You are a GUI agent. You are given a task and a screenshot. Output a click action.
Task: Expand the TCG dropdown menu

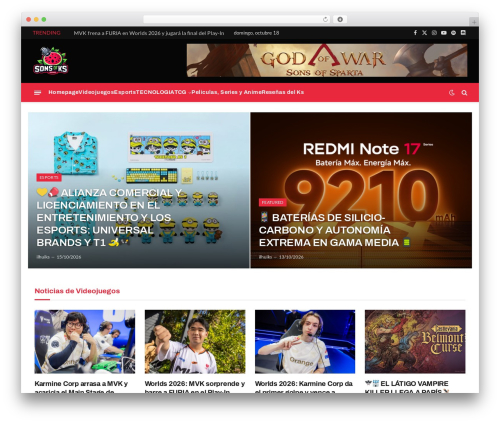182,92
